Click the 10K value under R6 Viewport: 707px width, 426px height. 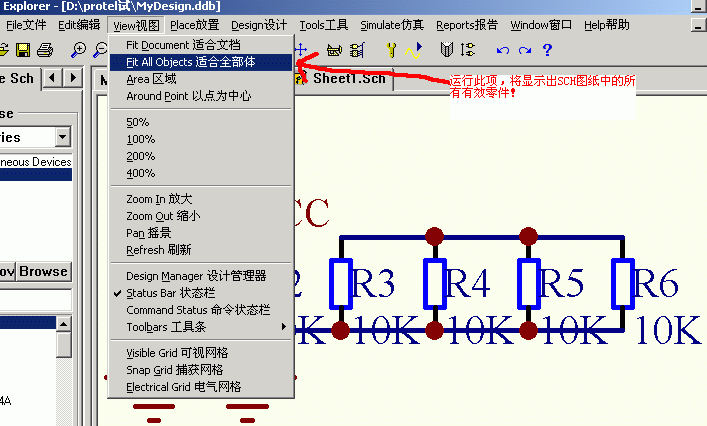click(668, 330)
